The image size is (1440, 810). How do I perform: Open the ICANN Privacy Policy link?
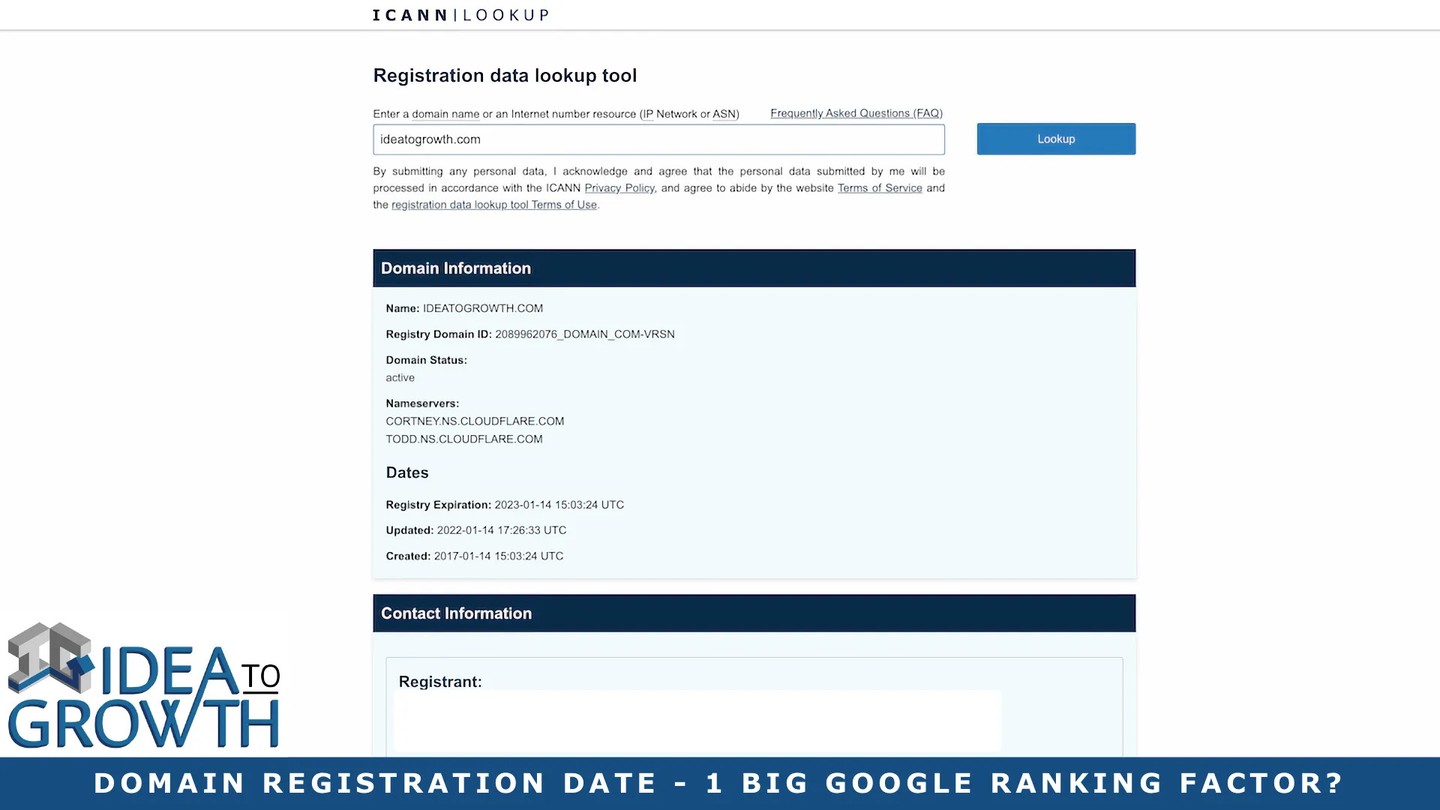[619, 188]
